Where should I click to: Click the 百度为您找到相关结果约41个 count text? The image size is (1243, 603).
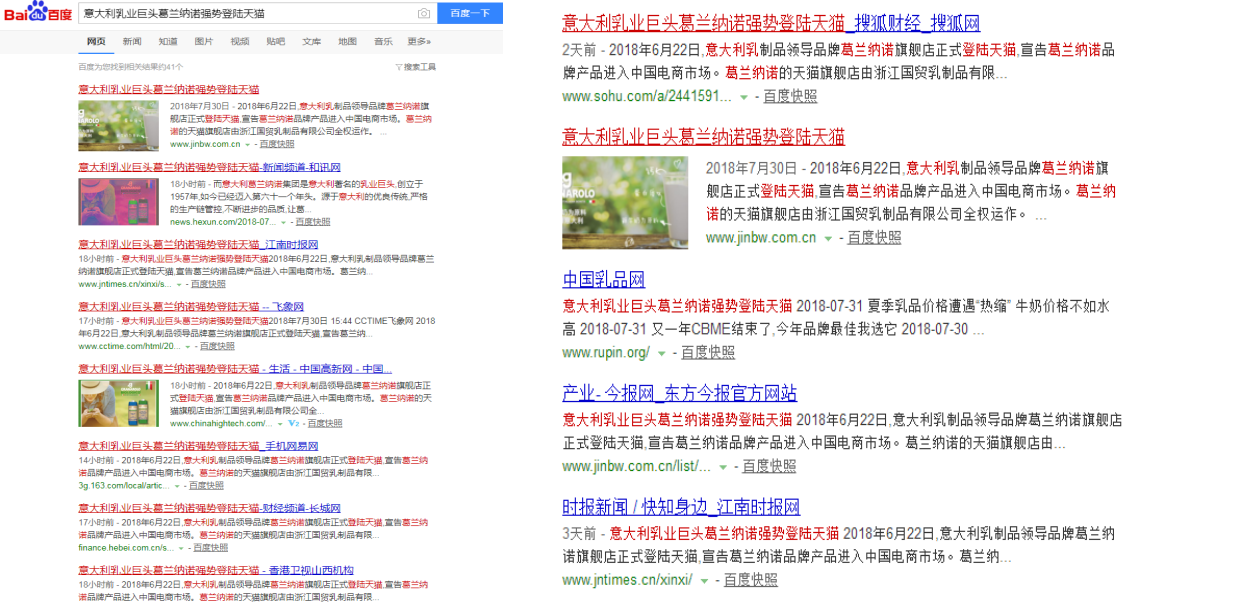tap(131, 67)
